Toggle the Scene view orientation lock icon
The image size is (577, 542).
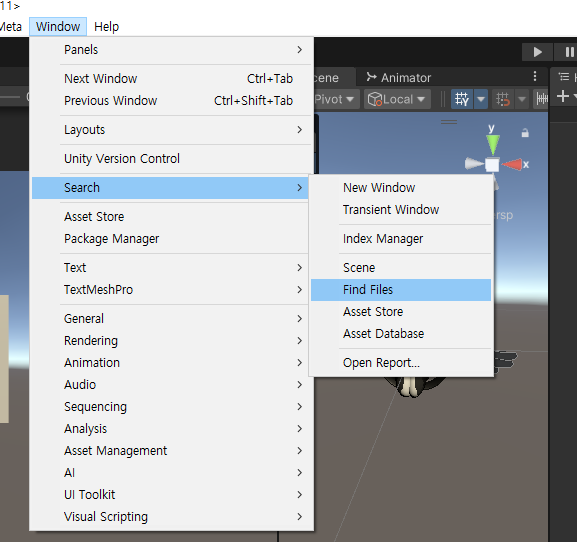(x=525, y=133)
